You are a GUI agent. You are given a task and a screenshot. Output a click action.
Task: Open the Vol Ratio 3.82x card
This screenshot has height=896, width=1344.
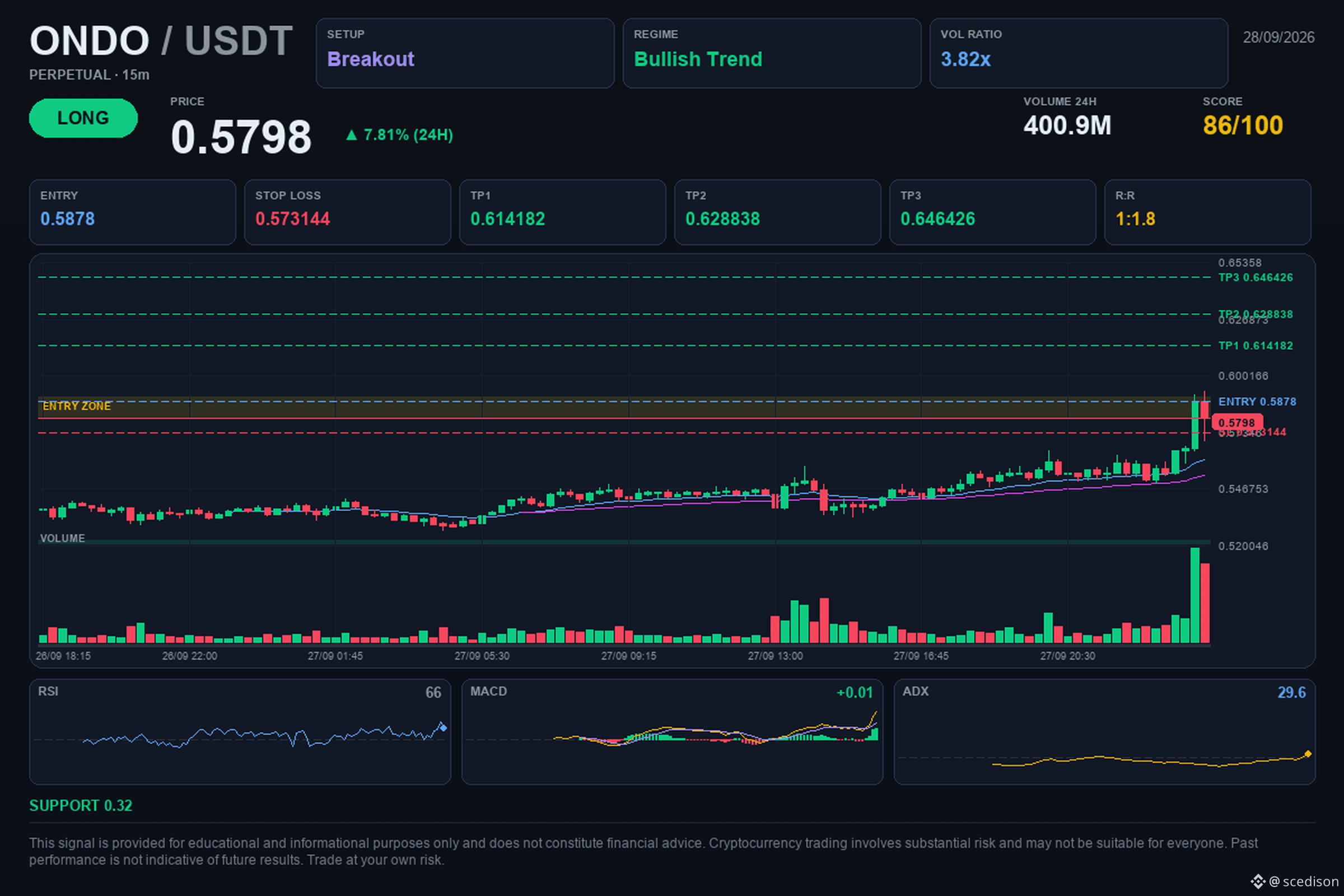[1079, 53]
